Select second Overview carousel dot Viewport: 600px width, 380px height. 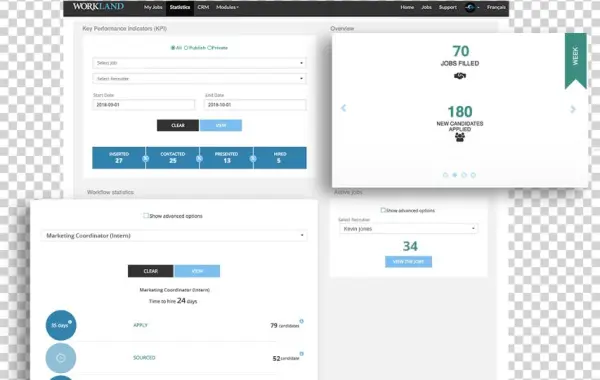455,175
